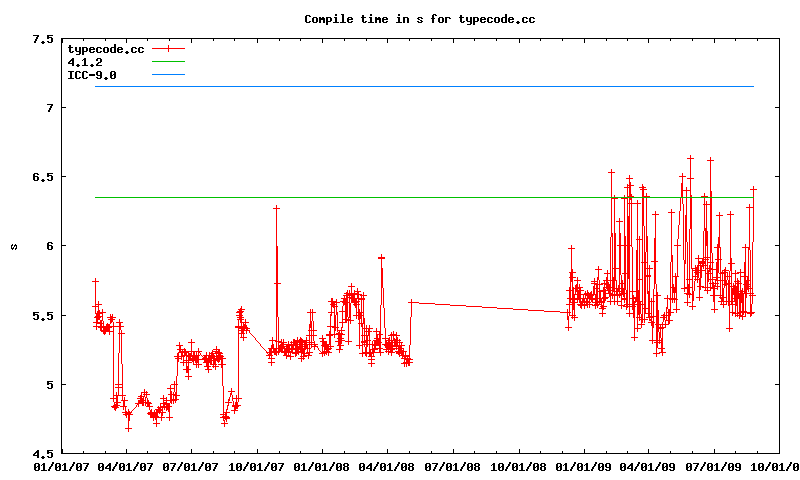Viewport: 800px width, 480px height.
Task: Click the blue line sample beside ICC-9.0 legend
Action: (169, 75)
